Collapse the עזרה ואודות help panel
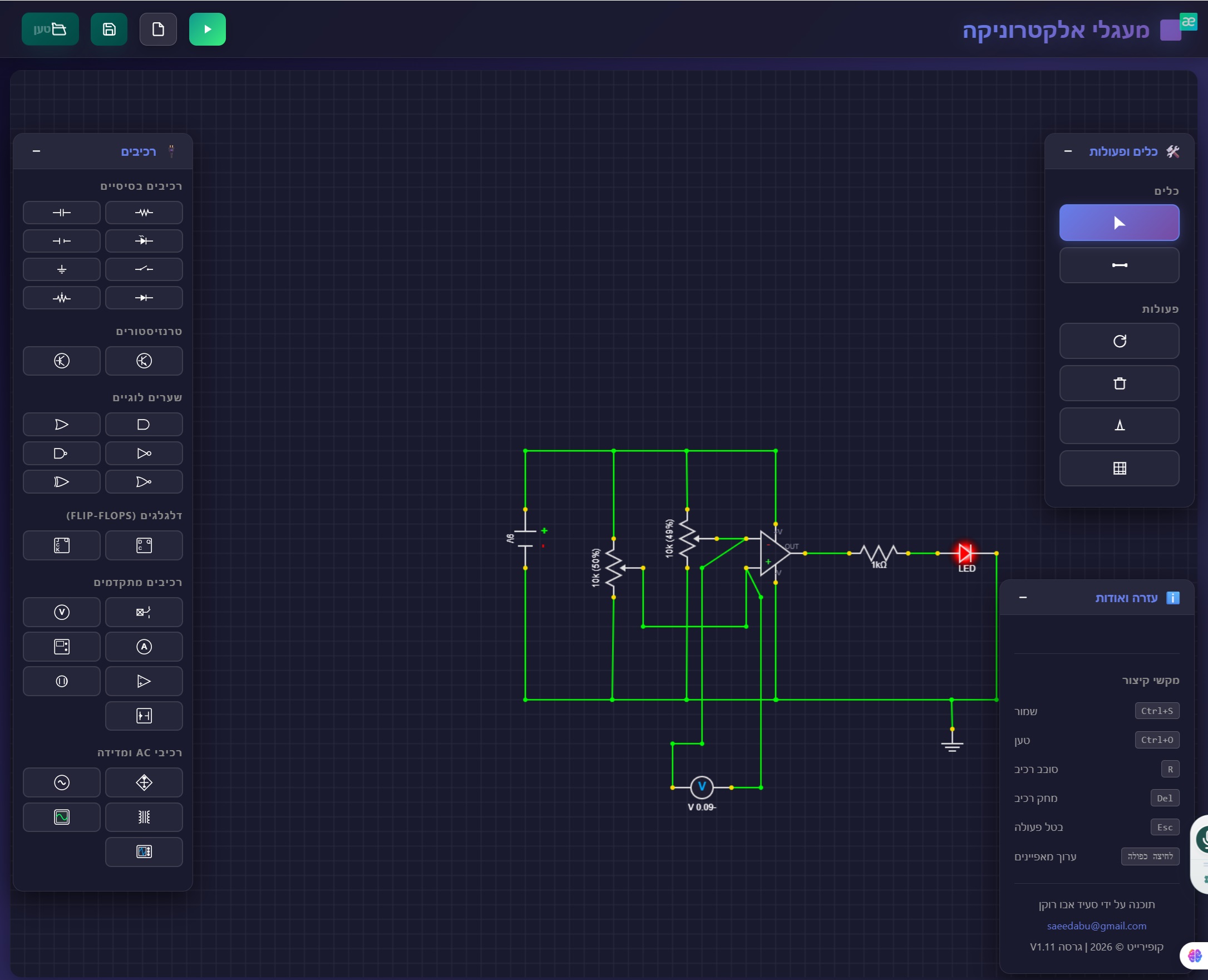 click(x=1022, y=597)
